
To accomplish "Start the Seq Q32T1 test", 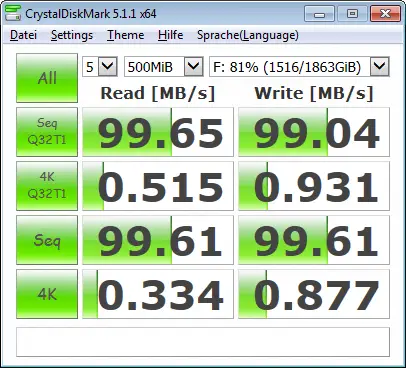I will coord(47,132).
